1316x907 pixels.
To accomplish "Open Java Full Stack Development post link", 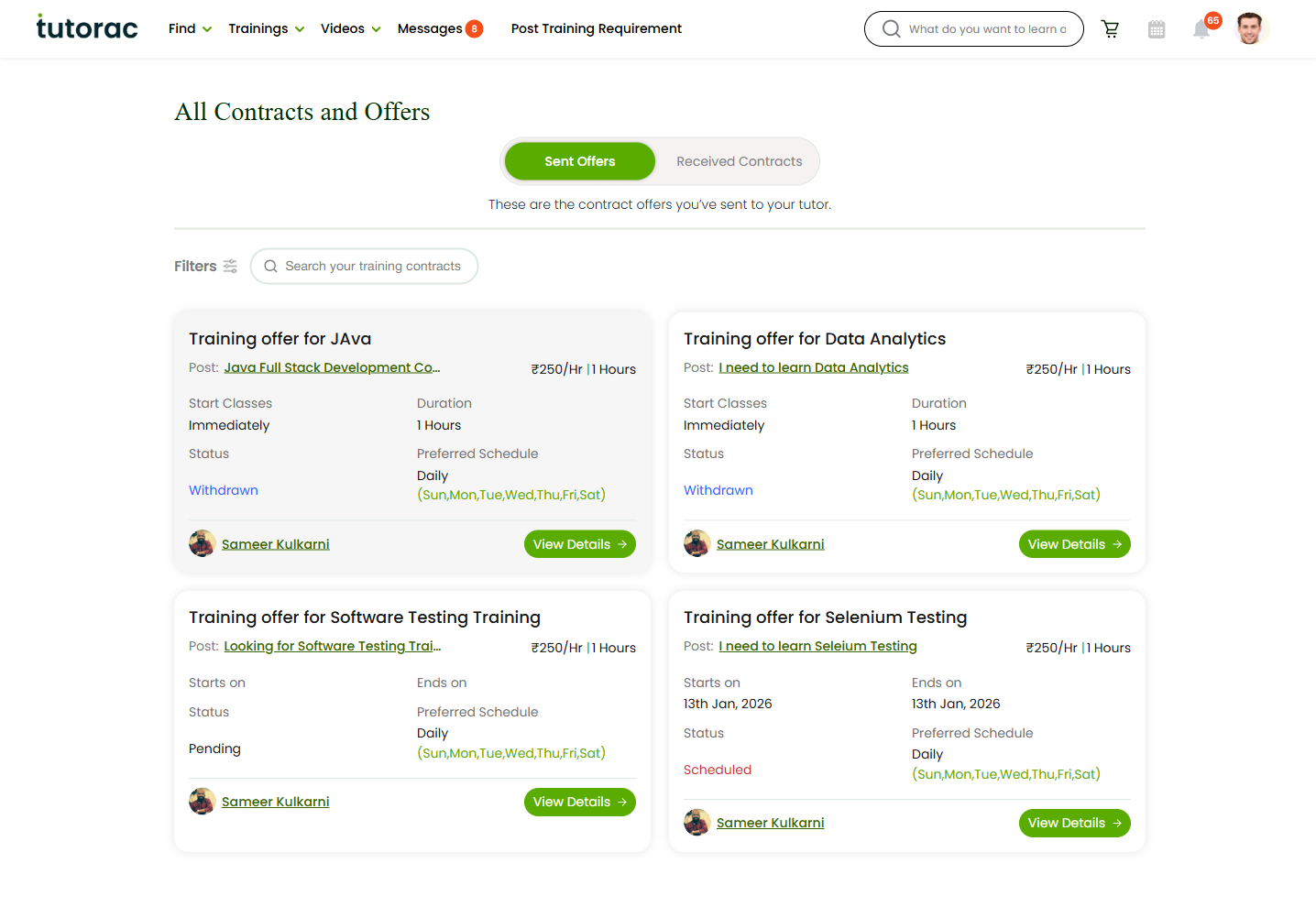I will point(332,367).
